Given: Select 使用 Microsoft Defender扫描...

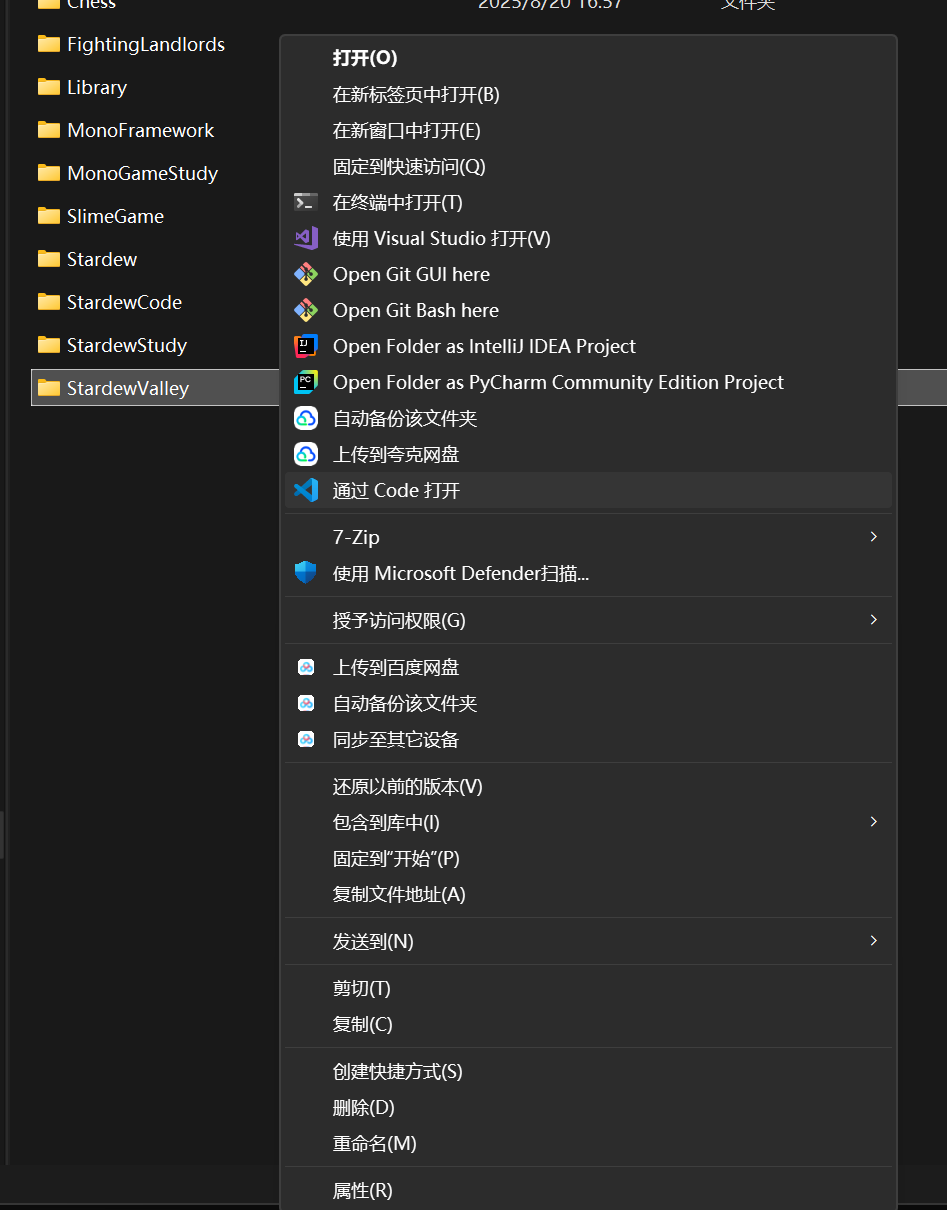Looking at the screenshot, I should point(588,573).
